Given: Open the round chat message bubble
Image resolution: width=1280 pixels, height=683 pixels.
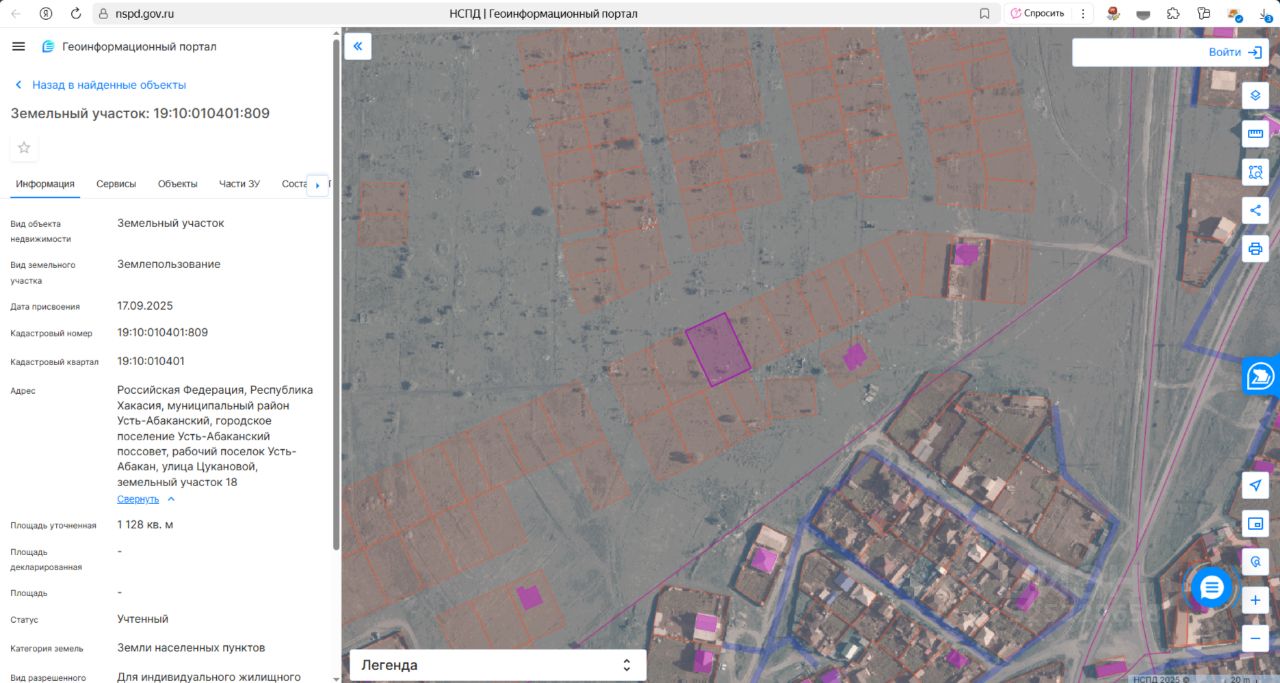Looking at the screenshot, I should click(1212, 588).
